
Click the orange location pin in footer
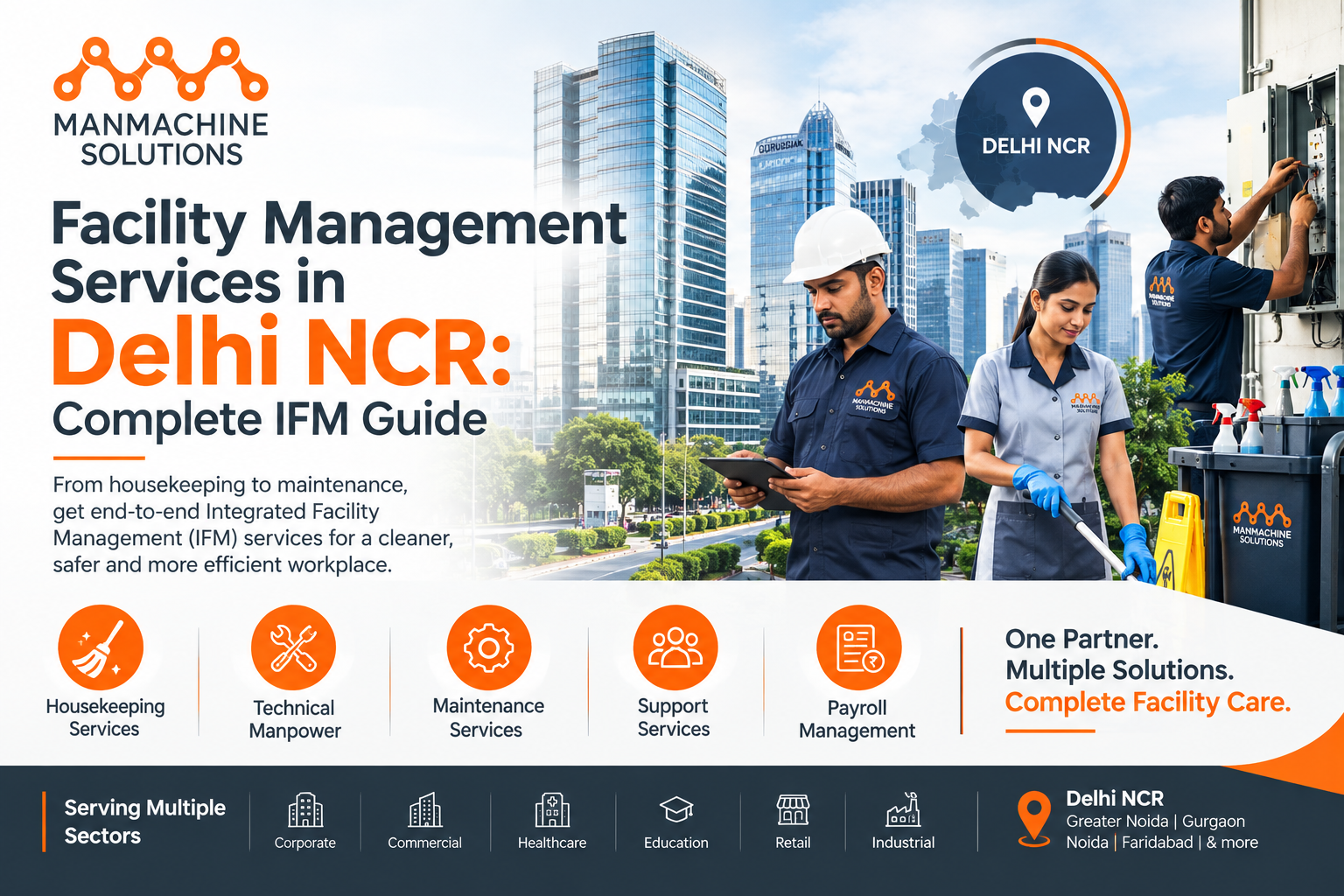[x=1034, y=819]
